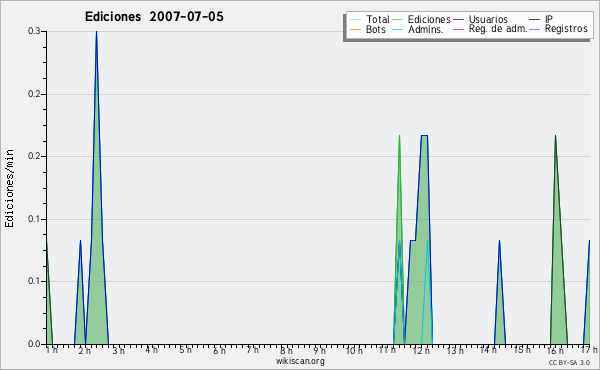Click the 'wikiscan.org' text below chart

pyautogui.click(x=300, y=361)
